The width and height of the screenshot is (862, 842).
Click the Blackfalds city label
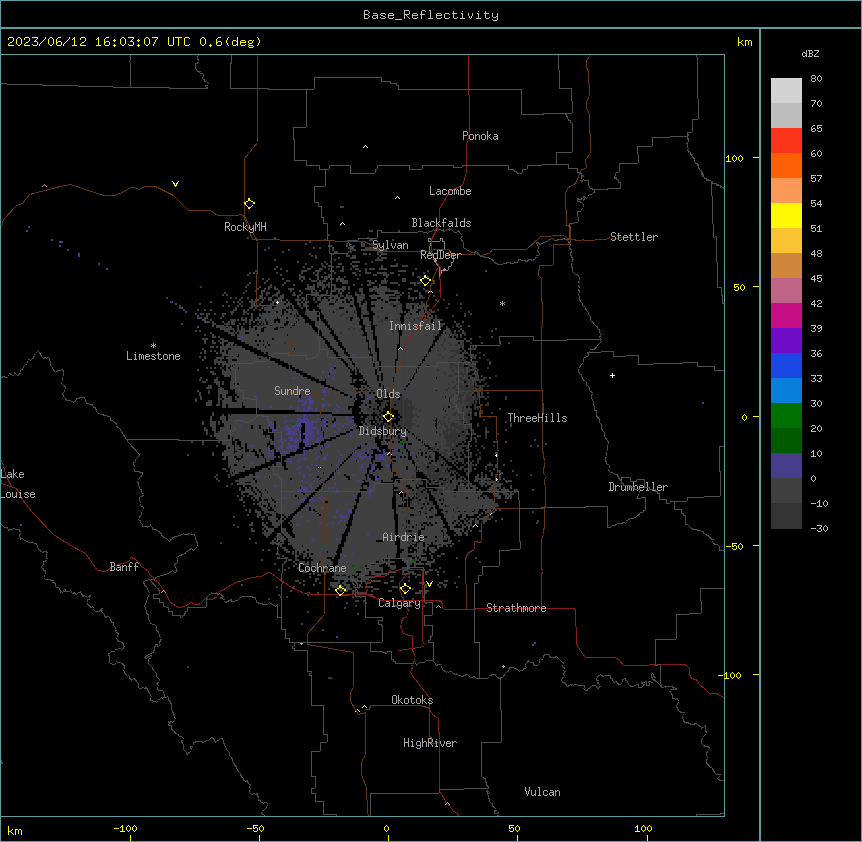(x=441, y=223)
